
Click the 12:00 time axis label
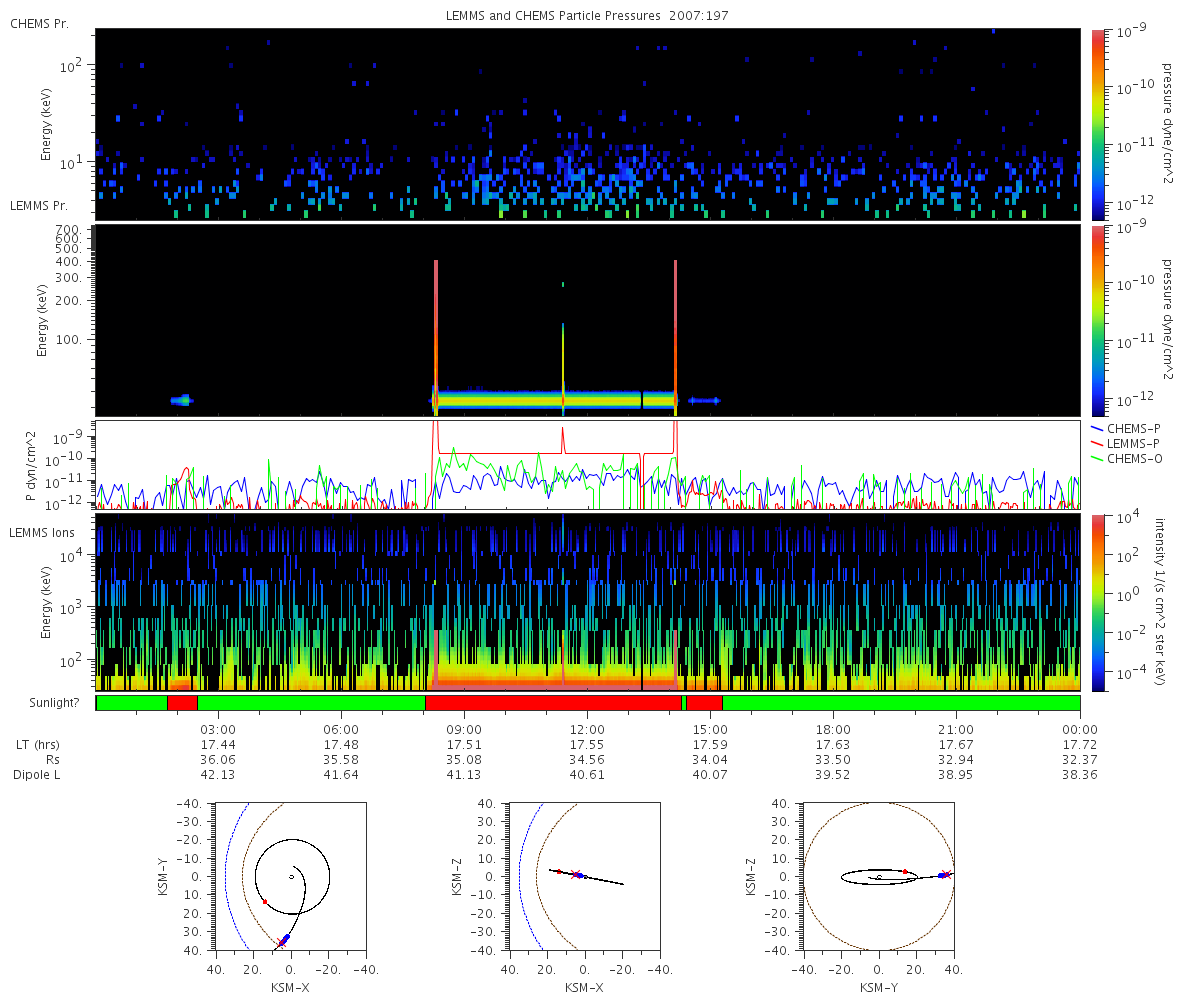click(x=588, y=729)
